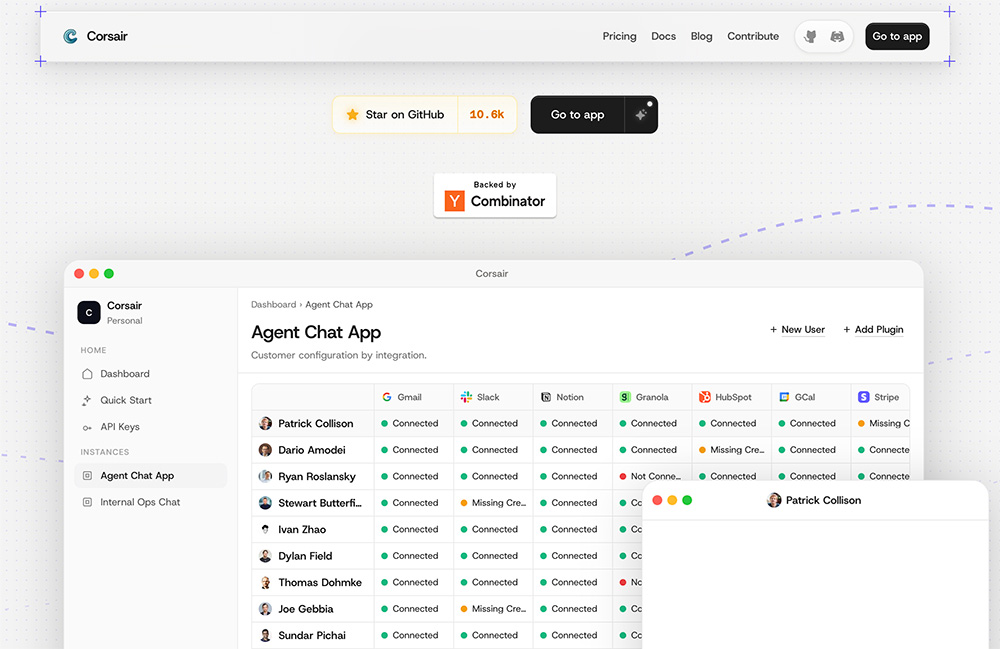This screenshot has width=1000, height=649.
Task: Click the New User button
Action: coord(797,330)
